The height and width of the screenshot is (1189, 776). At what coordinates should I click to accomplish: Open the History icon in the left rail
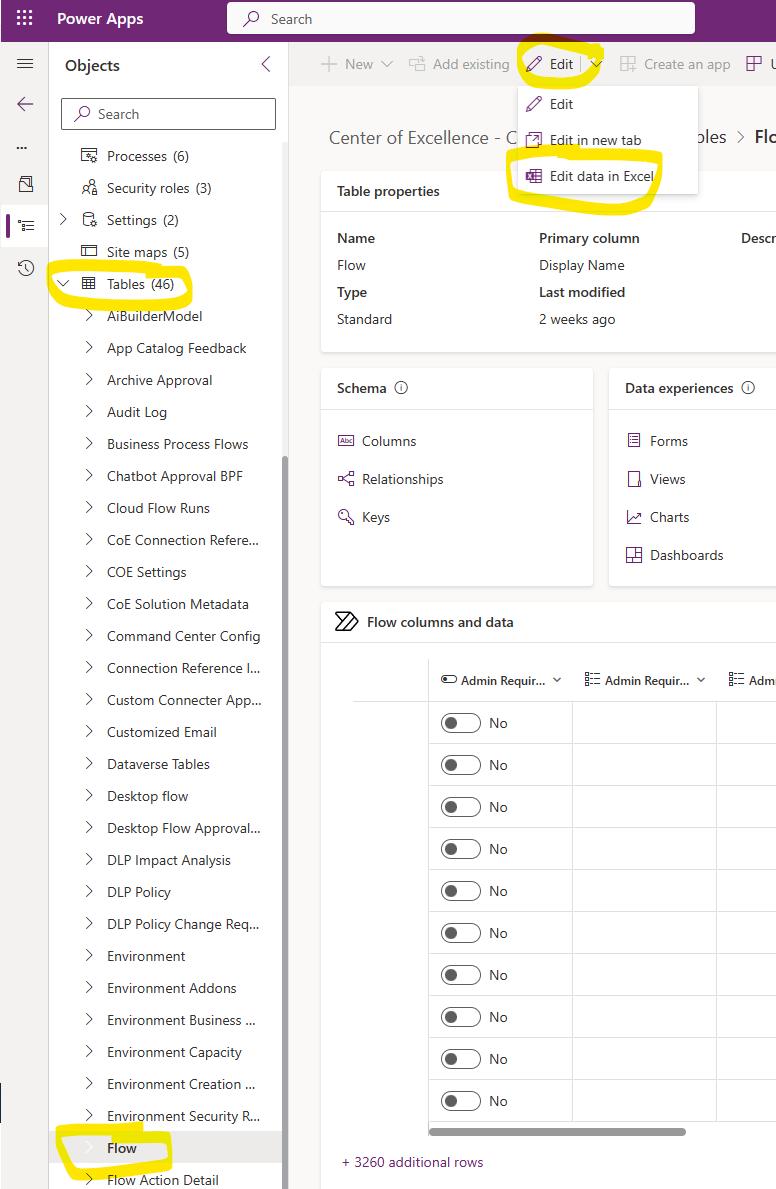point(22,267)
